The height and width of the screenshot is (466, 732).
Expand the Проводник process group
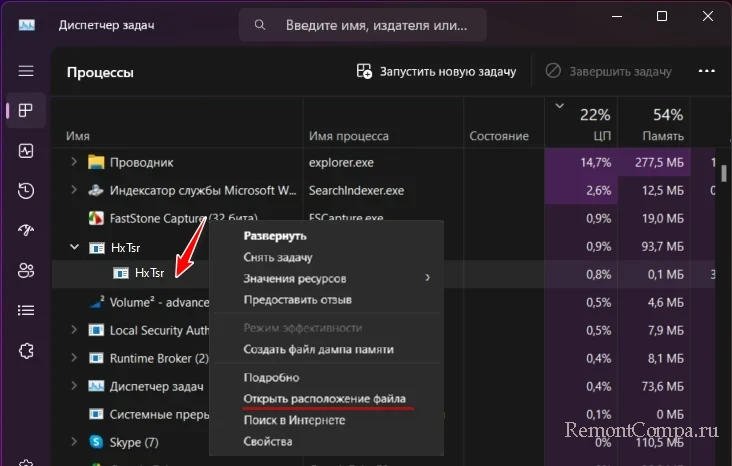click(x=73, y=162)
